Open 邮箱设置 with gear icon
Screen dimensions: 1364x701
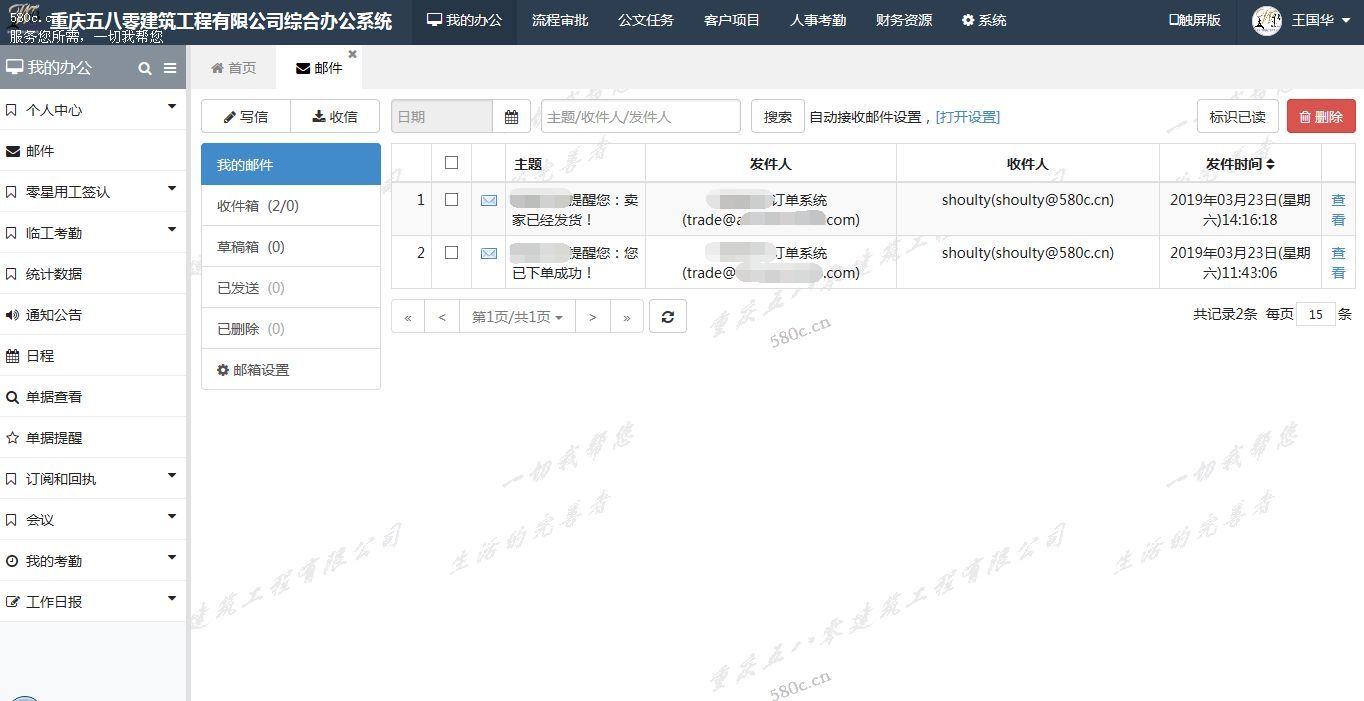253,370
